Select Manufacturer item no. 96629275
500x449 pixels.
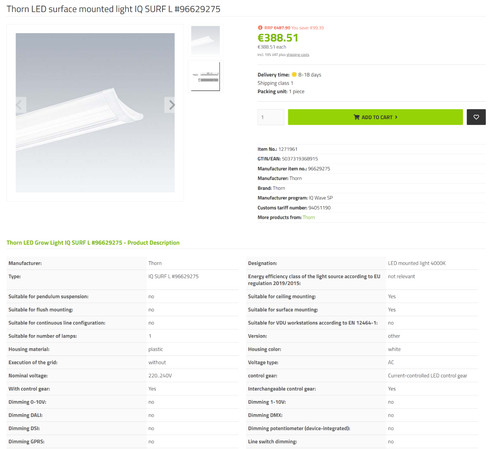tap(319, 169)
